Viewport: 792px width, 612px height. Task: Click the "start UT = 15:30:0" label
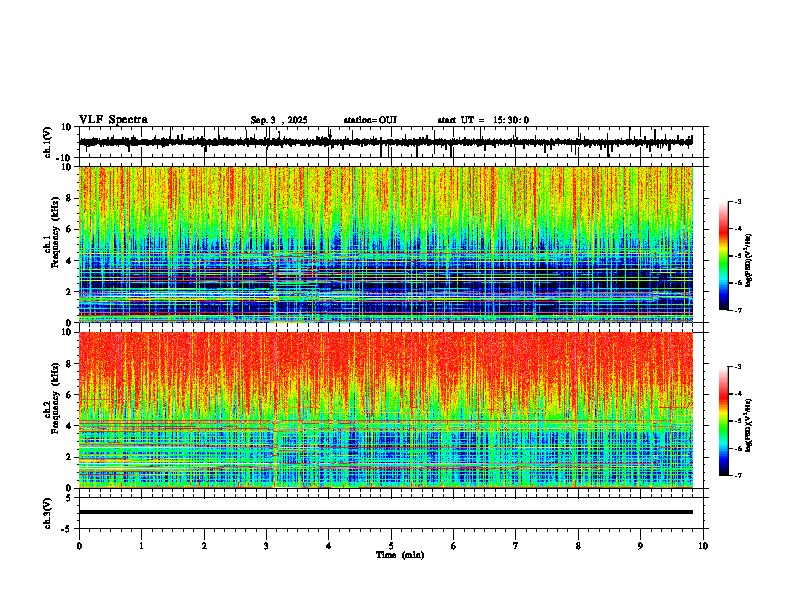[483, 120]
